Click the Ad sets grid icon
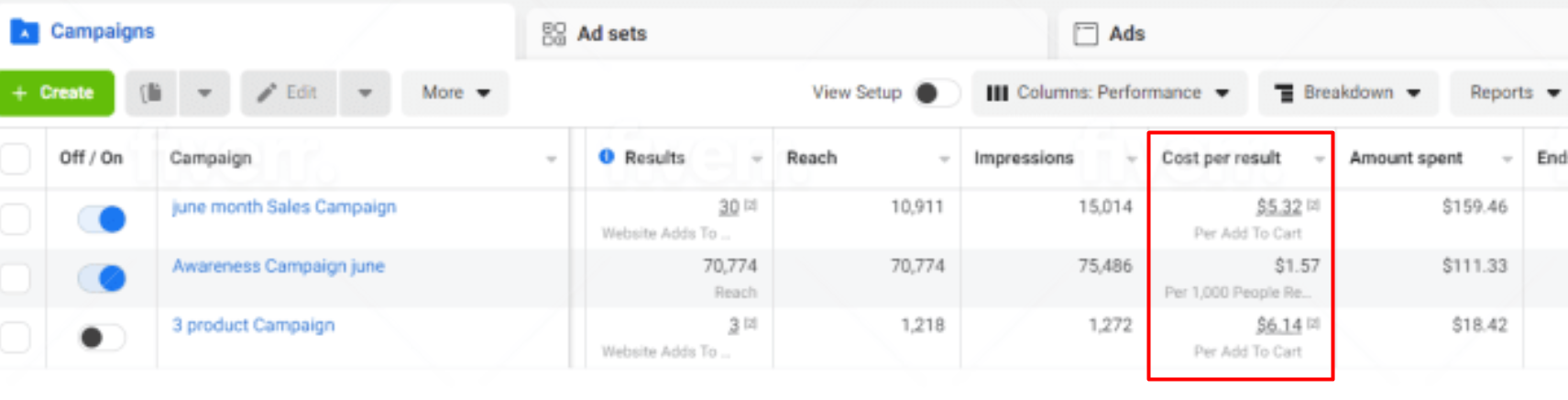Image resolution: width=1568 pixels, height=400 pixels. tap(554, 34)
